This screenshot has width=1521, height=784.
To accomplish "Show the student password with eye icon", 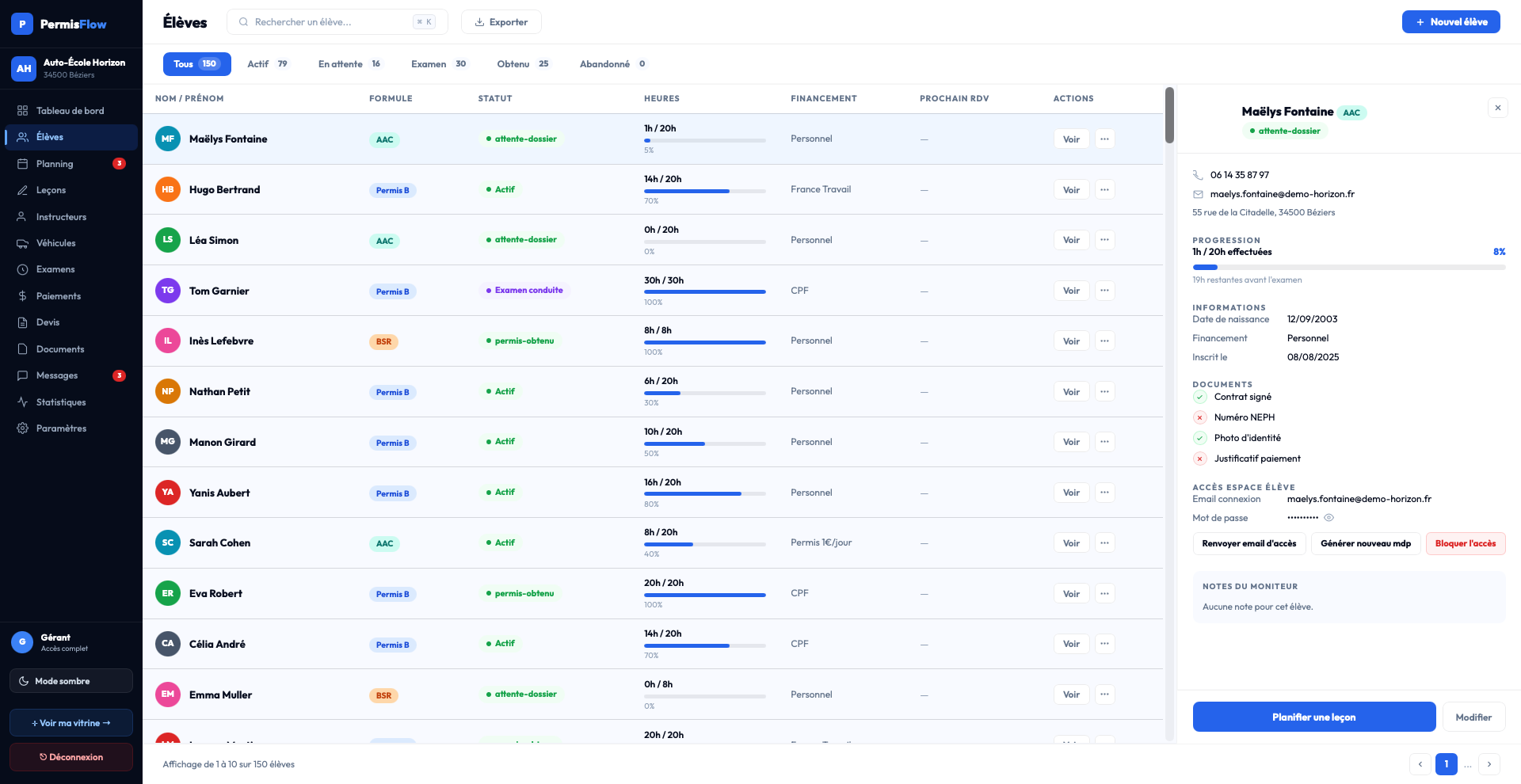I will pos(1329,518).
